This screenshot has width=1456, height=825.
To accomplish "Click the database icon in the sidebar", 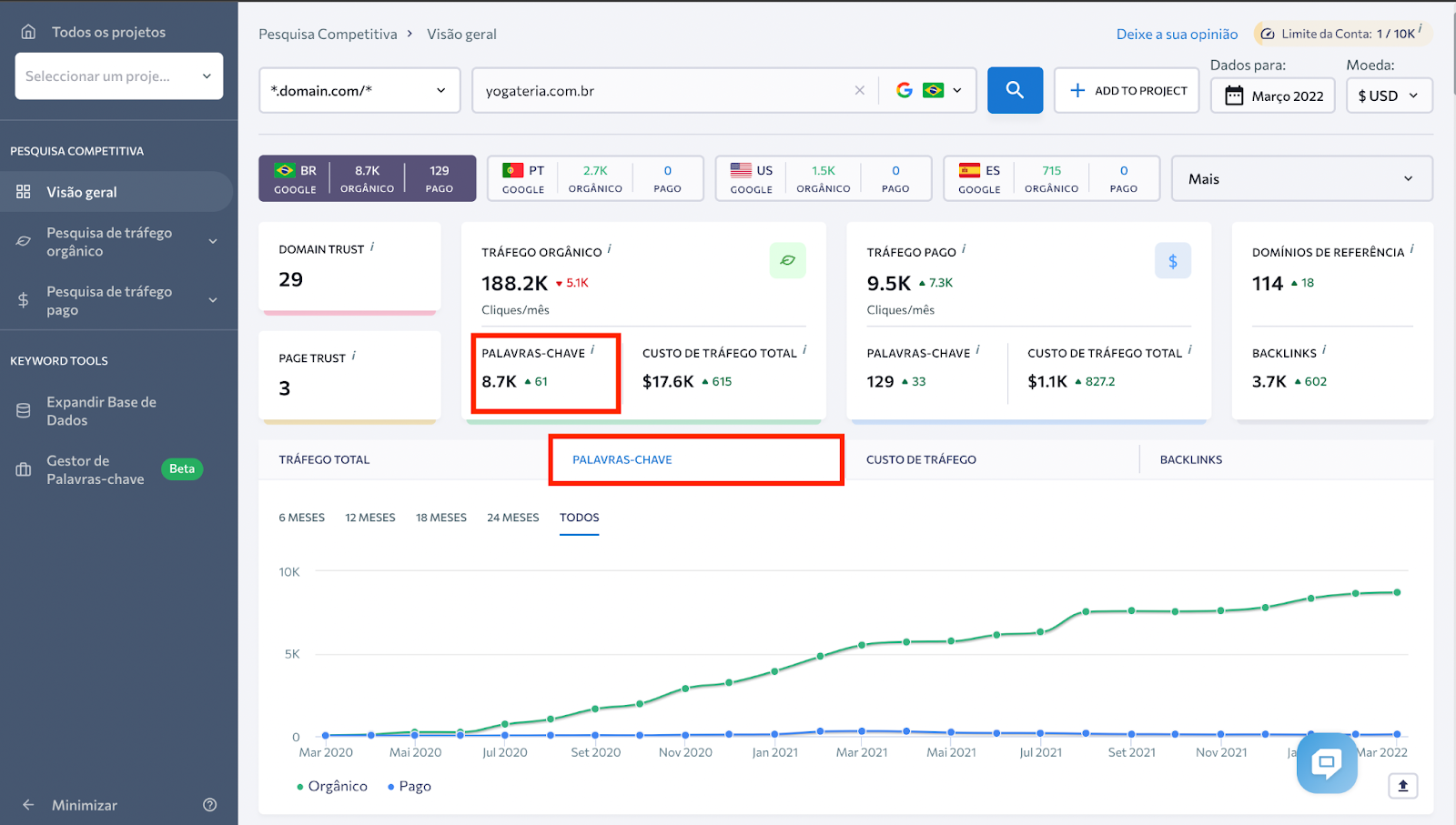I will pos(24,411).
